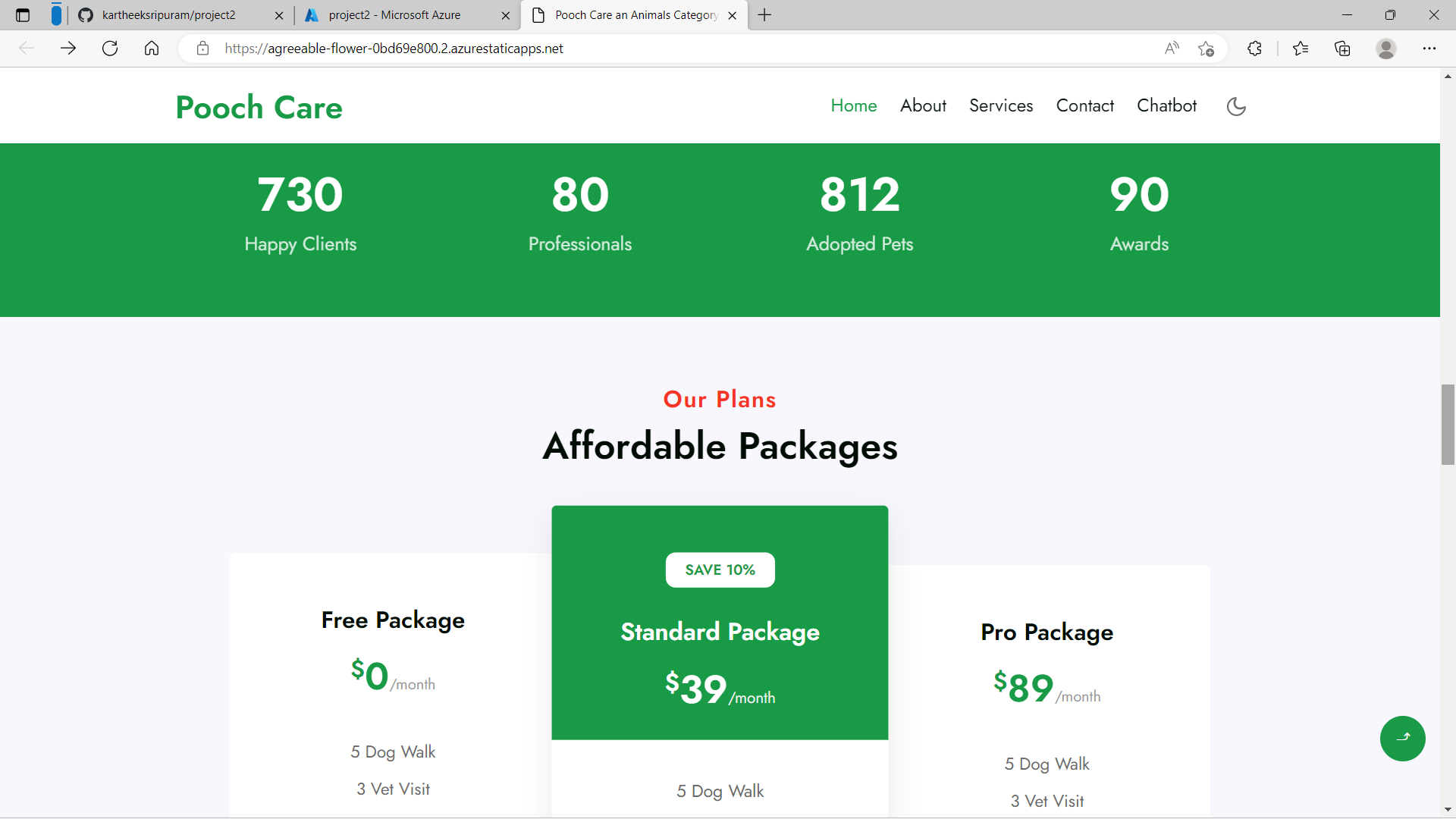Click the scrollbar down arrow
The image size is (1456, 819).
(x=1448, y=810)
